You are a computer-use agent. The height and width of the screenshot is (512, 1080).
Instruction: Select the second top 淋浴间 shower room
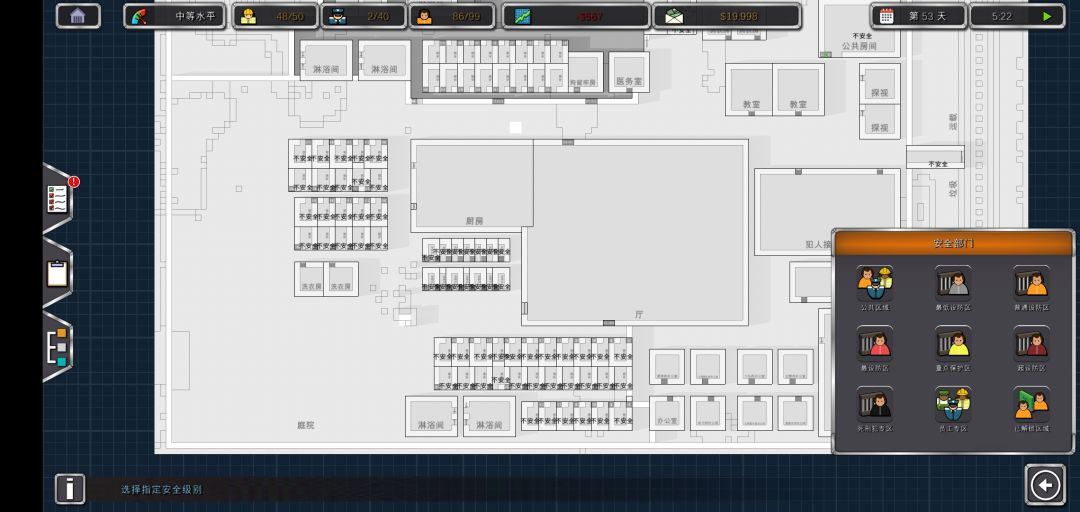pyautogui.click(x=384, y=60)
